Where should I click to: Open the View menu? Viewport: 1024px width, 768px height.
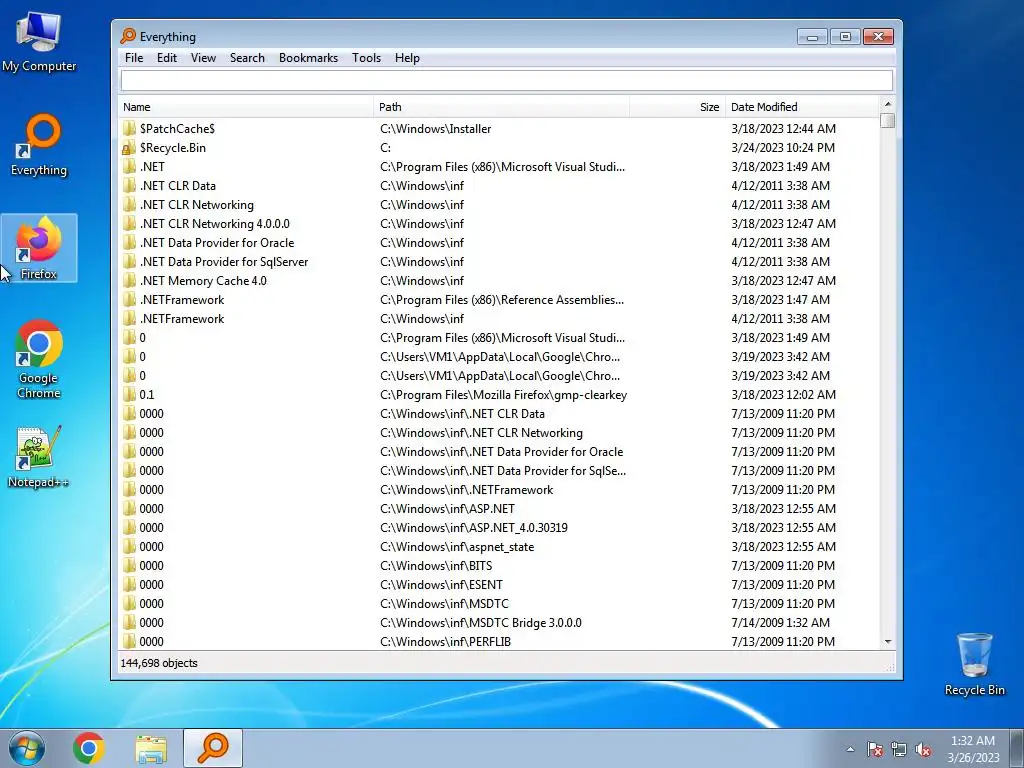(203, 57)
